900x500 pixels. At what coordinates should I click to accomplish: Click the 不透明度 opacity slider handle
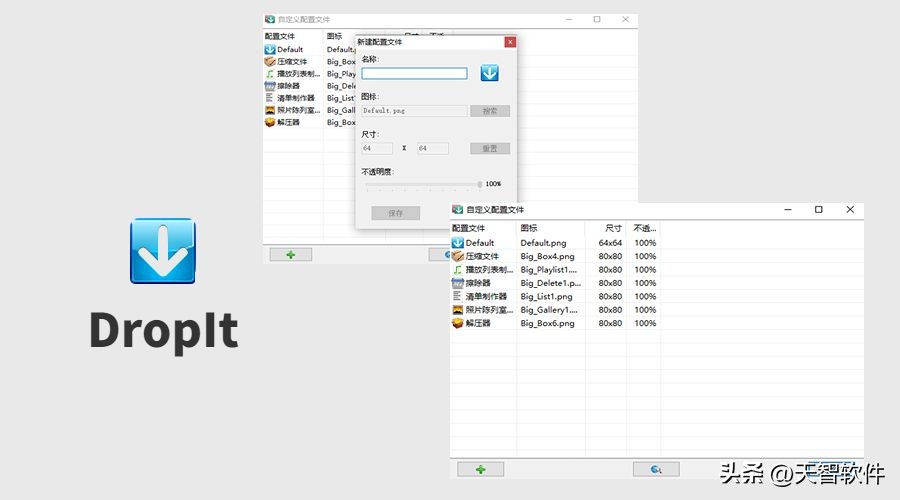(479, 184)
